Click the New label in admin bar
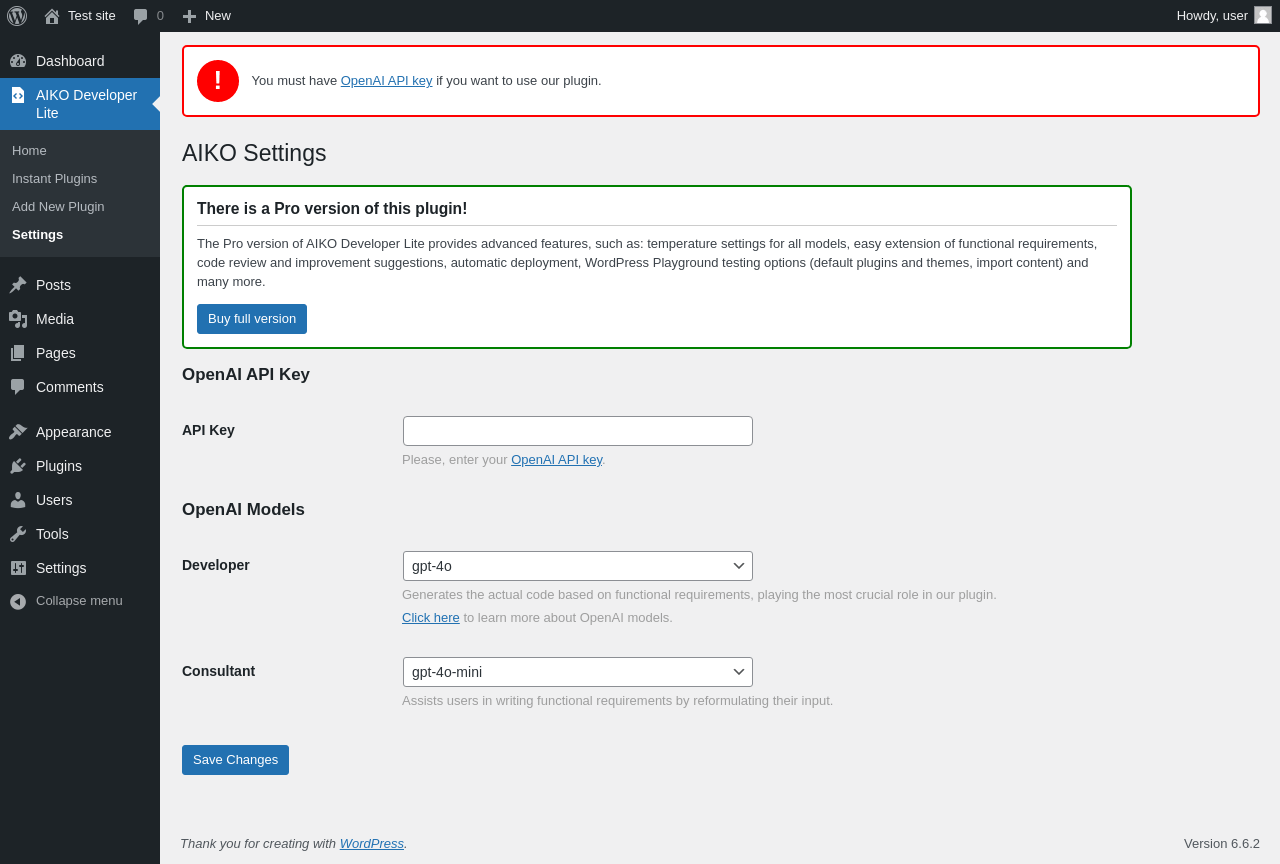This screenshot has width=1280, height=864. (x=218, y=16)
